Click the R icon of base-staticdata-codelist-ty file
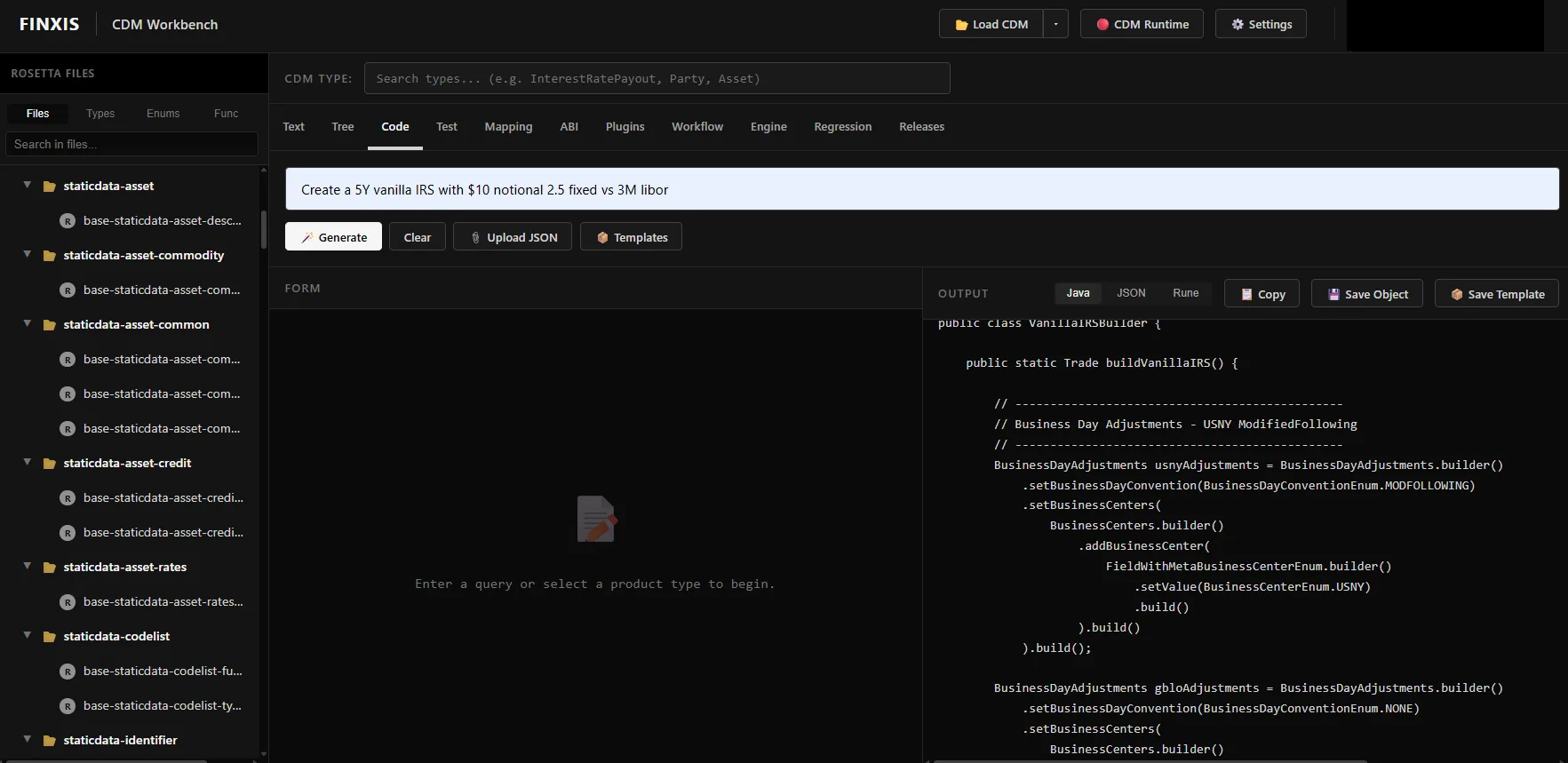 click(x=68, y=706)
